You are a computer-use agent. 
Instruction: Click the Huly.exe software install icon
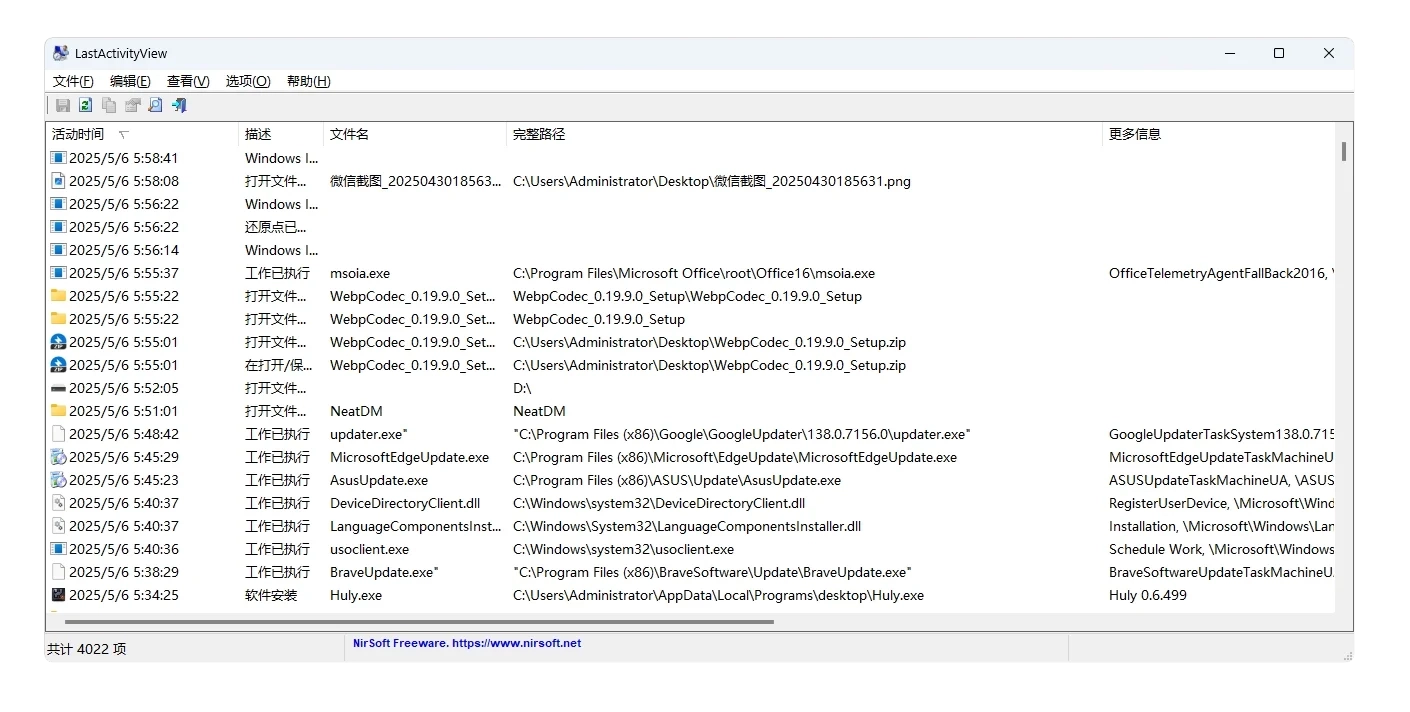59,595
